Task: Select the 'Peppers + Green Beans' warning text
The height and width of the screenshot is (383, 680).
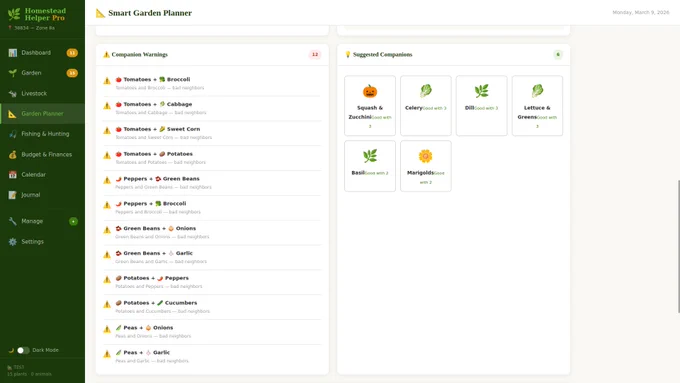Action: tap(157, 179)
